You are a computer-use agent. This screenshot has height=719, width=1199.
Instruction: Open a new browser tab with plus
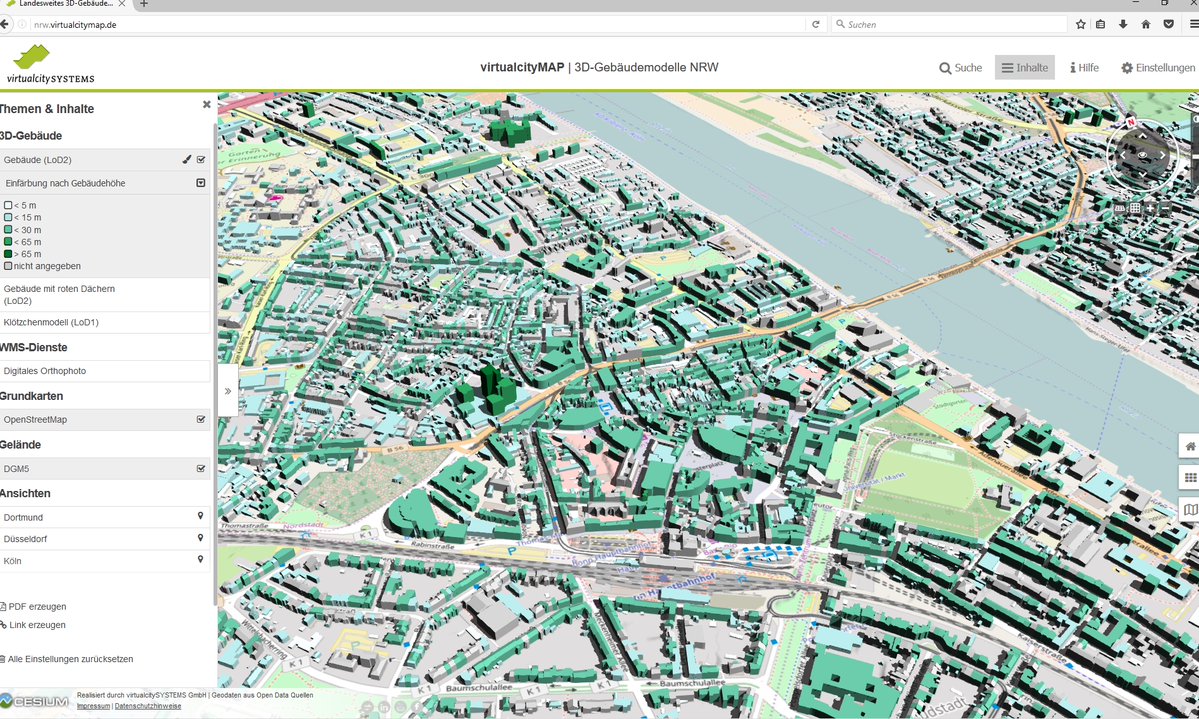click(144, 4)
